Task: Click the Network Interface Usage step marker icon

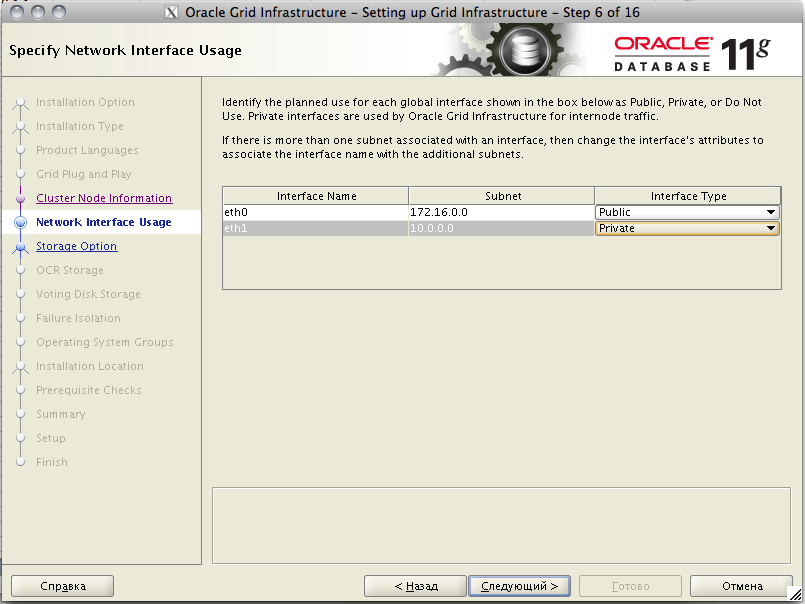Action: [x=20, y=223]
